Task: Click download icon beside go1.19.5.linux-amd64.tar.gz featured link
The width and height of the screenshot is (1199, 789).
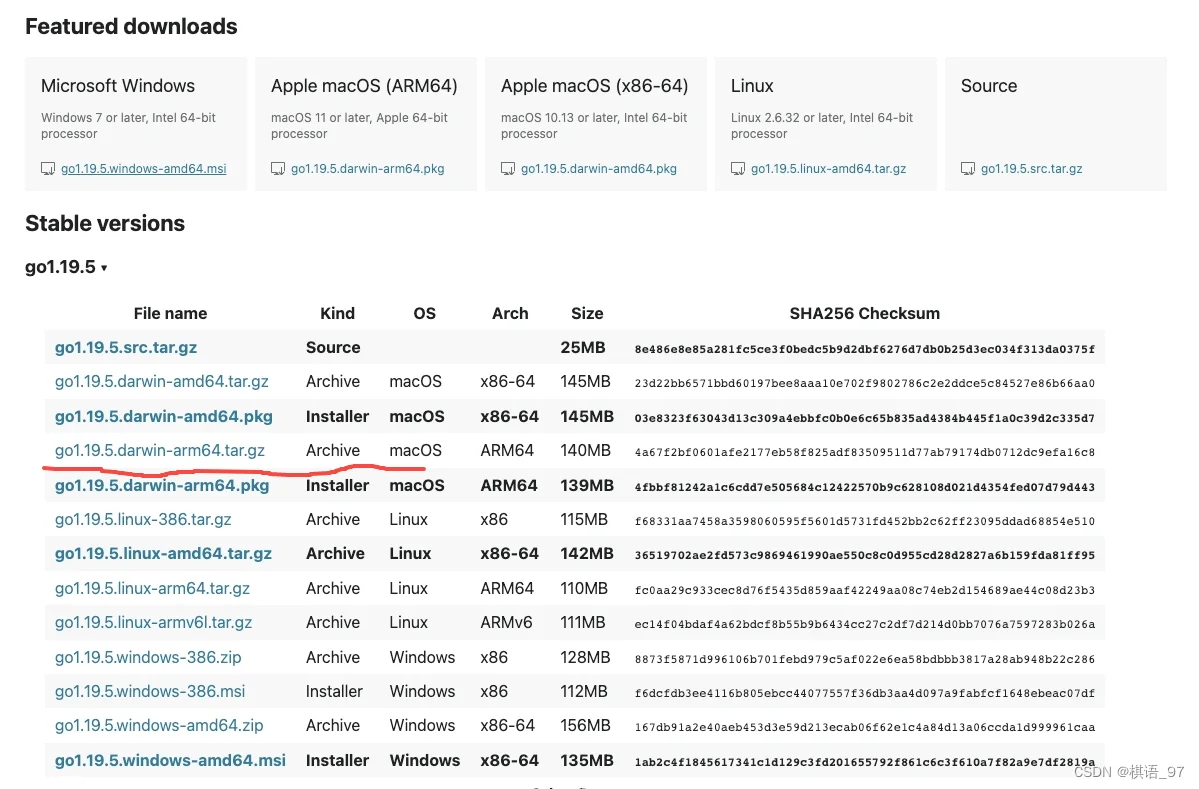Action: pos(738,169)
